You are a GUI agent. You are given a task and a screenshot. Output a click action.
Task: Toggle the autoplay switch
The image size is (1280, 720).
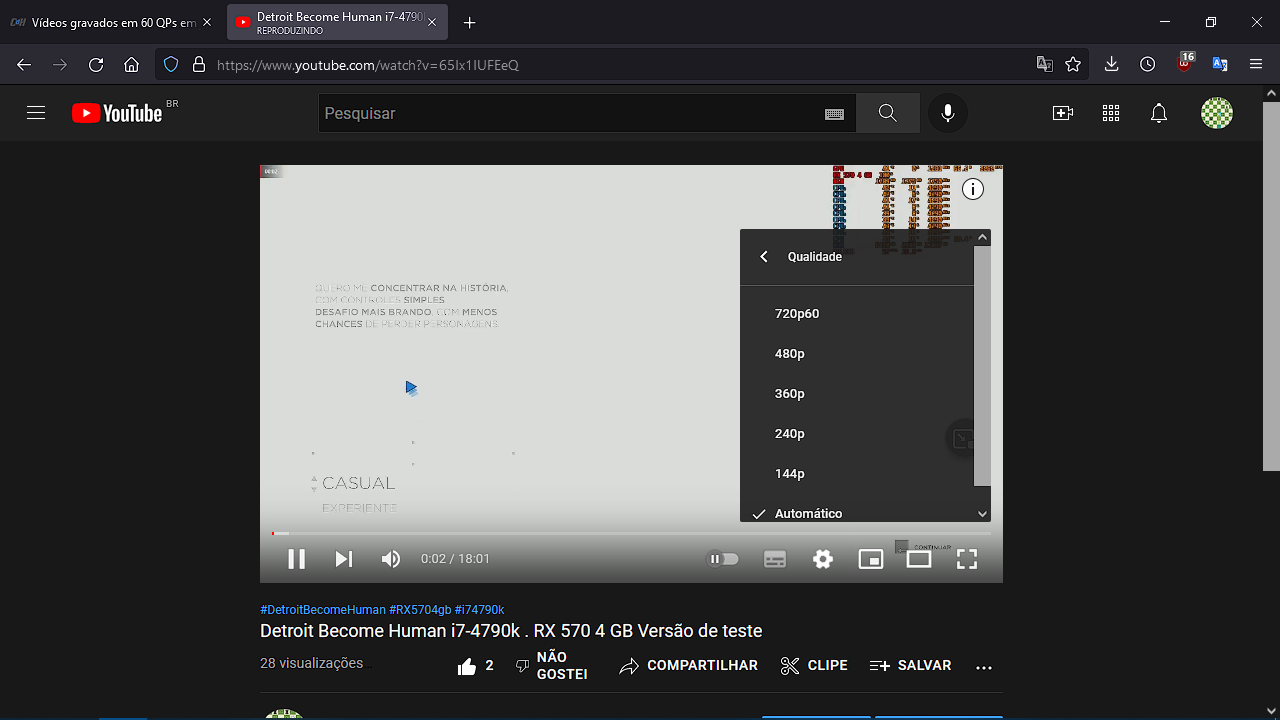(x=723, y=559)
